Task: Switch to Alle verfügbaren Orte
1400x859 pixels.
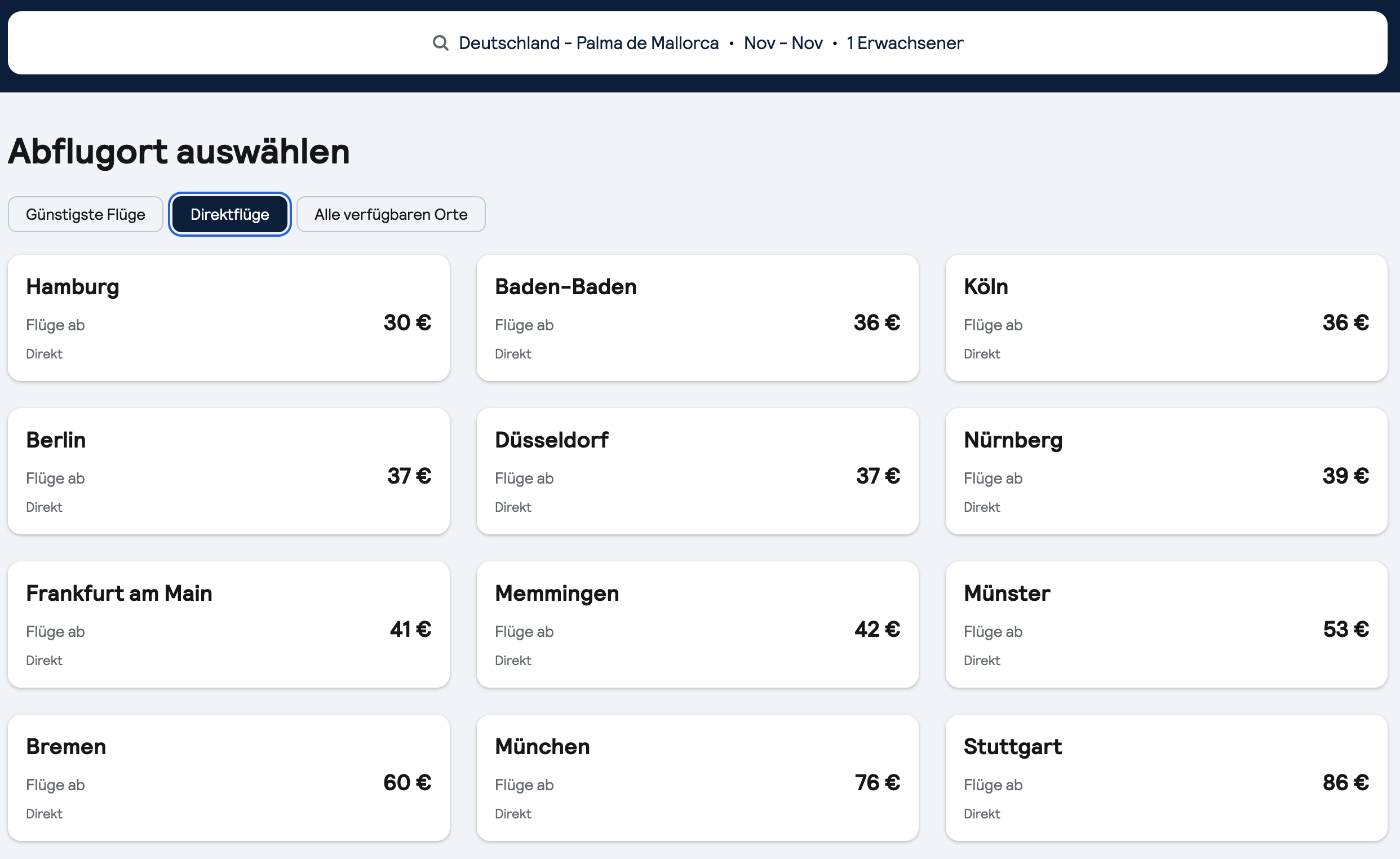Action: [391, 214]
